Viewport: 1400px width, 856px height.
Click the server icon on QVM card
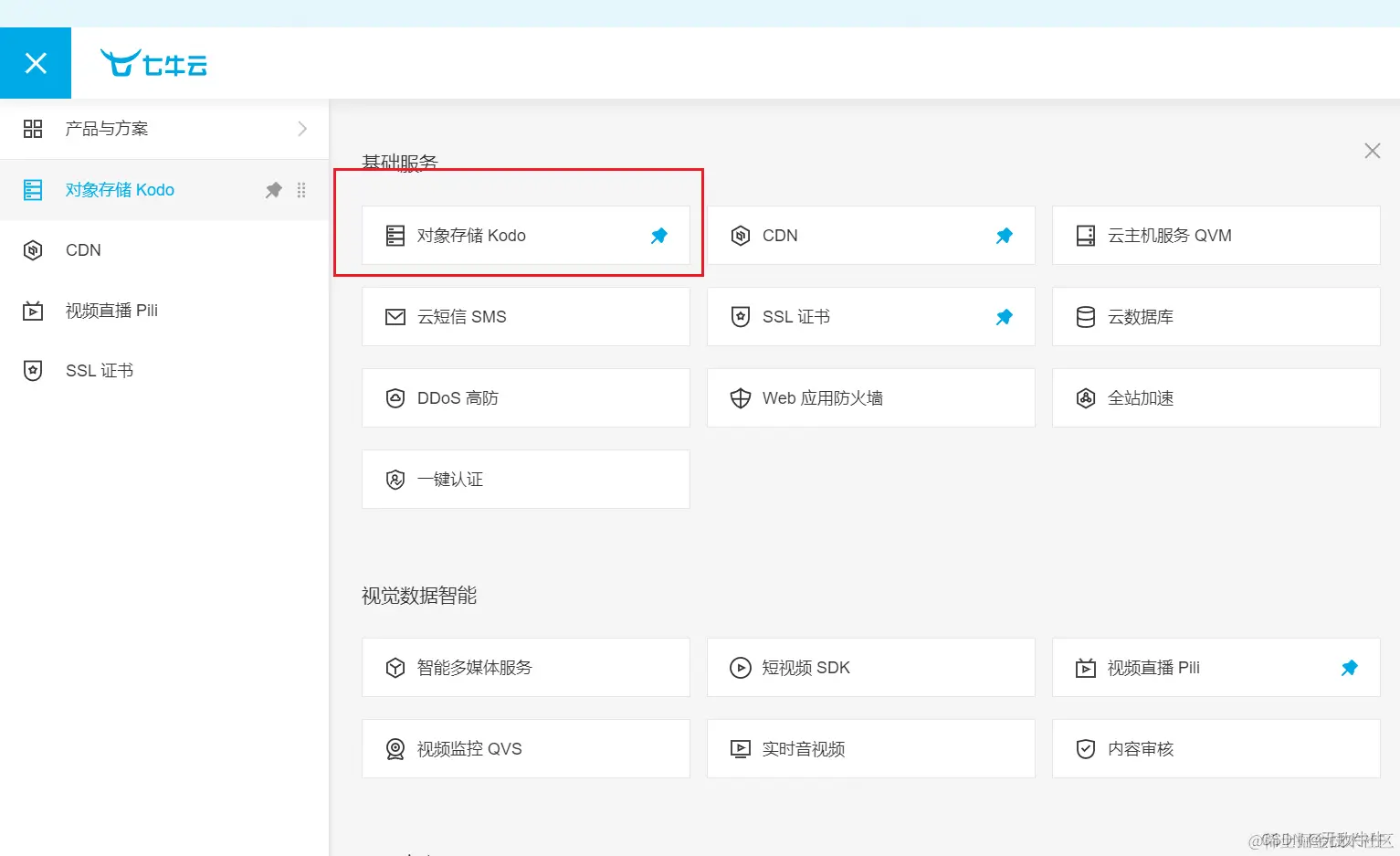coord(1086,236)
